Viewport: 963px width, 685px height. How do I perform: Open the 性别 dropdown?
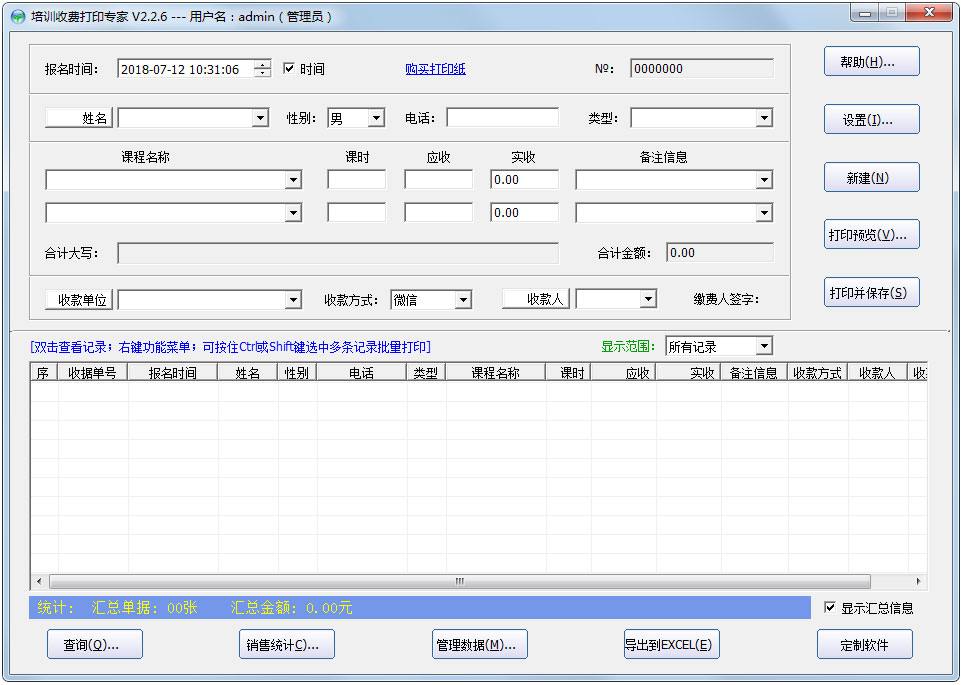[376, 118]
